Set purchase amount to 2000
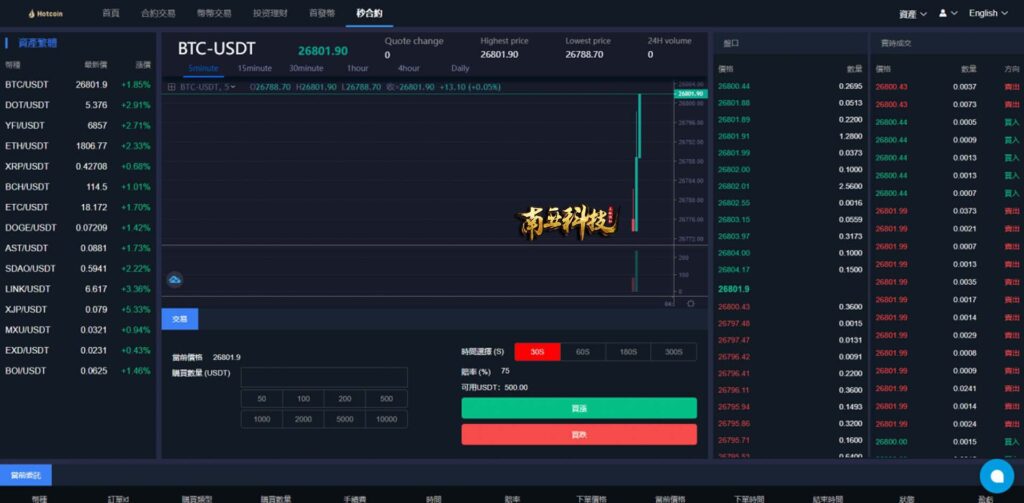Screen dimensions: 1024x503 [x=304, y=419]
